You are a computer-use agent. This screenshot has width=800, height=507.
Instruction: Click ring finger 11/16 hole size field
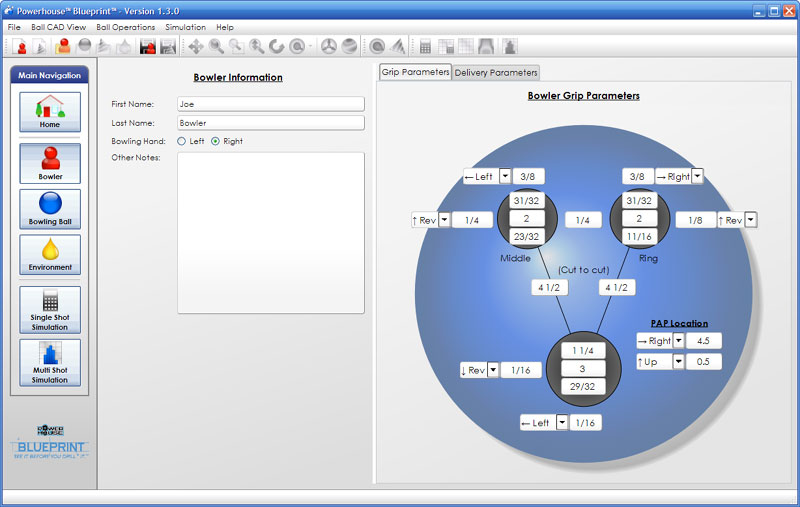coord(639,236)
